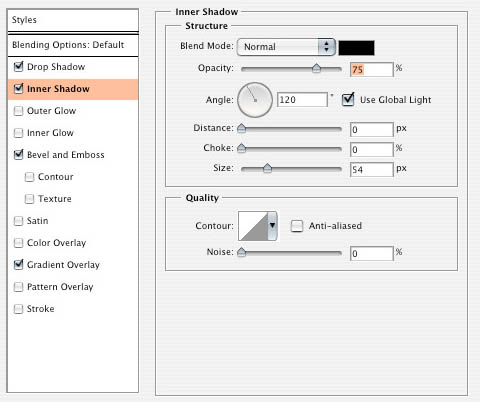Click the black shadow color swatch

[x=356, y=48]
